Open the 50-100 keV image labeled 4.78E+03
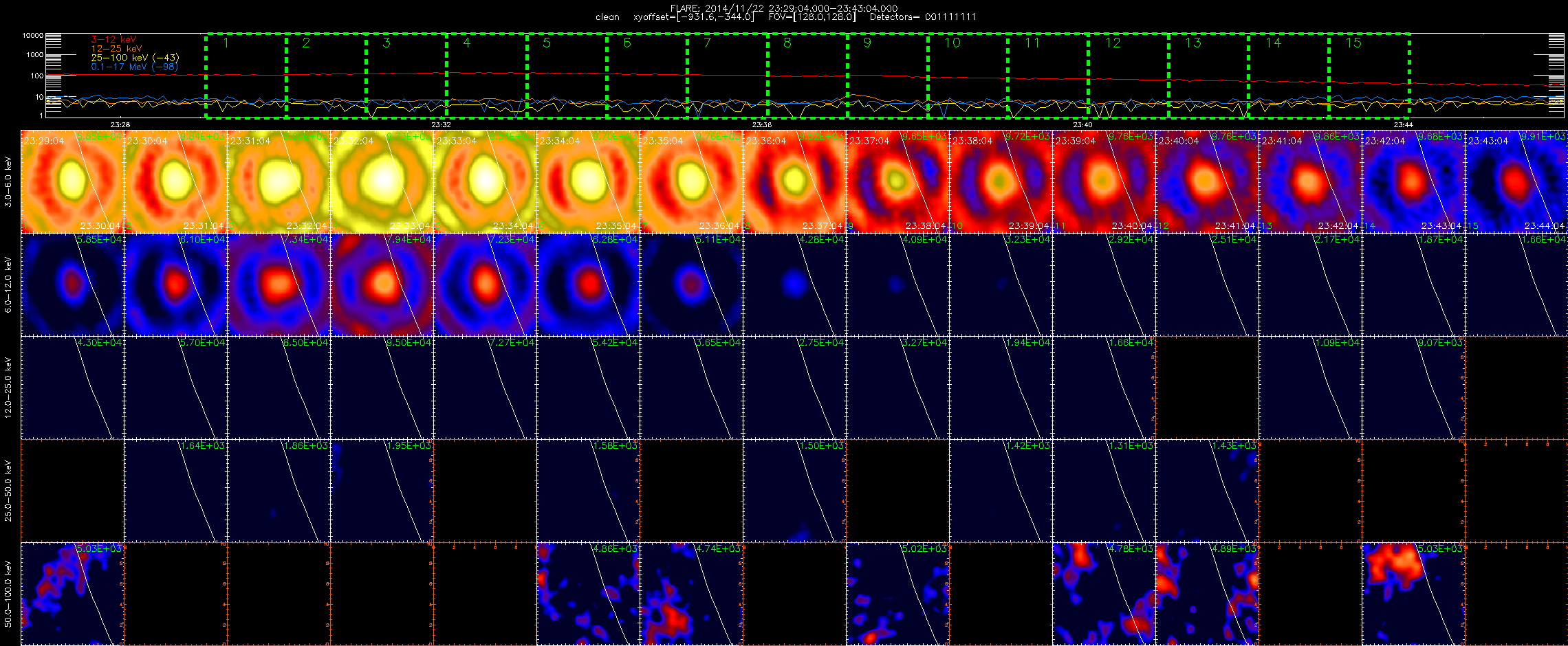The height and width of the screenshot is (646, 1568). [1104, 594]
